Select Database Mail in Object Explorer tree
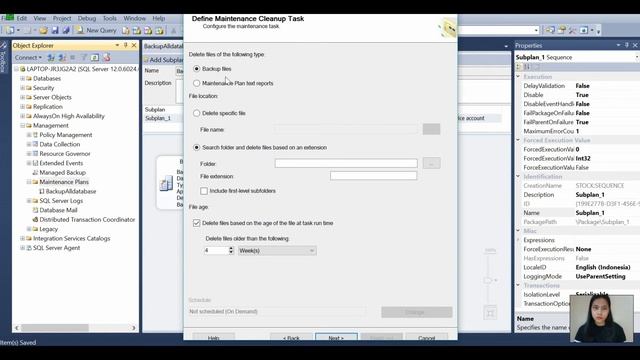640x360 pixels. point(58,210)
